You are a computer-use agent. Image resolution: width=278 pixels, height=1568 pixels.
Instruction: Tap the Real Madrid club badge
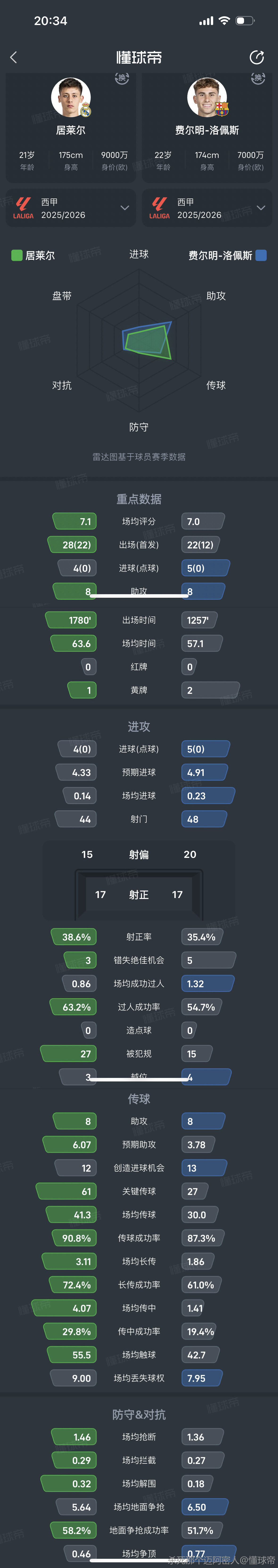(86, 110)
